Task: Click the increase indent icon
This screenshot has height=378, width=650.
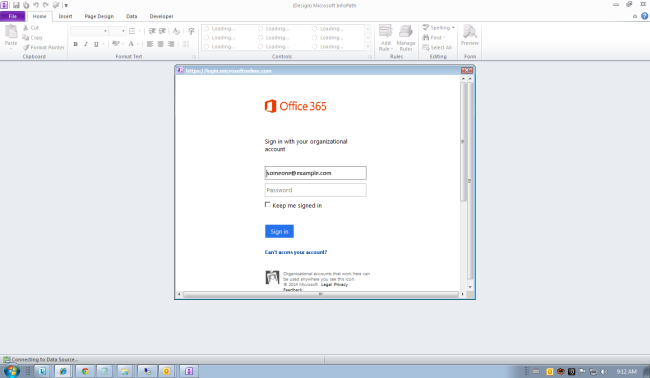Action: (162, 31)
